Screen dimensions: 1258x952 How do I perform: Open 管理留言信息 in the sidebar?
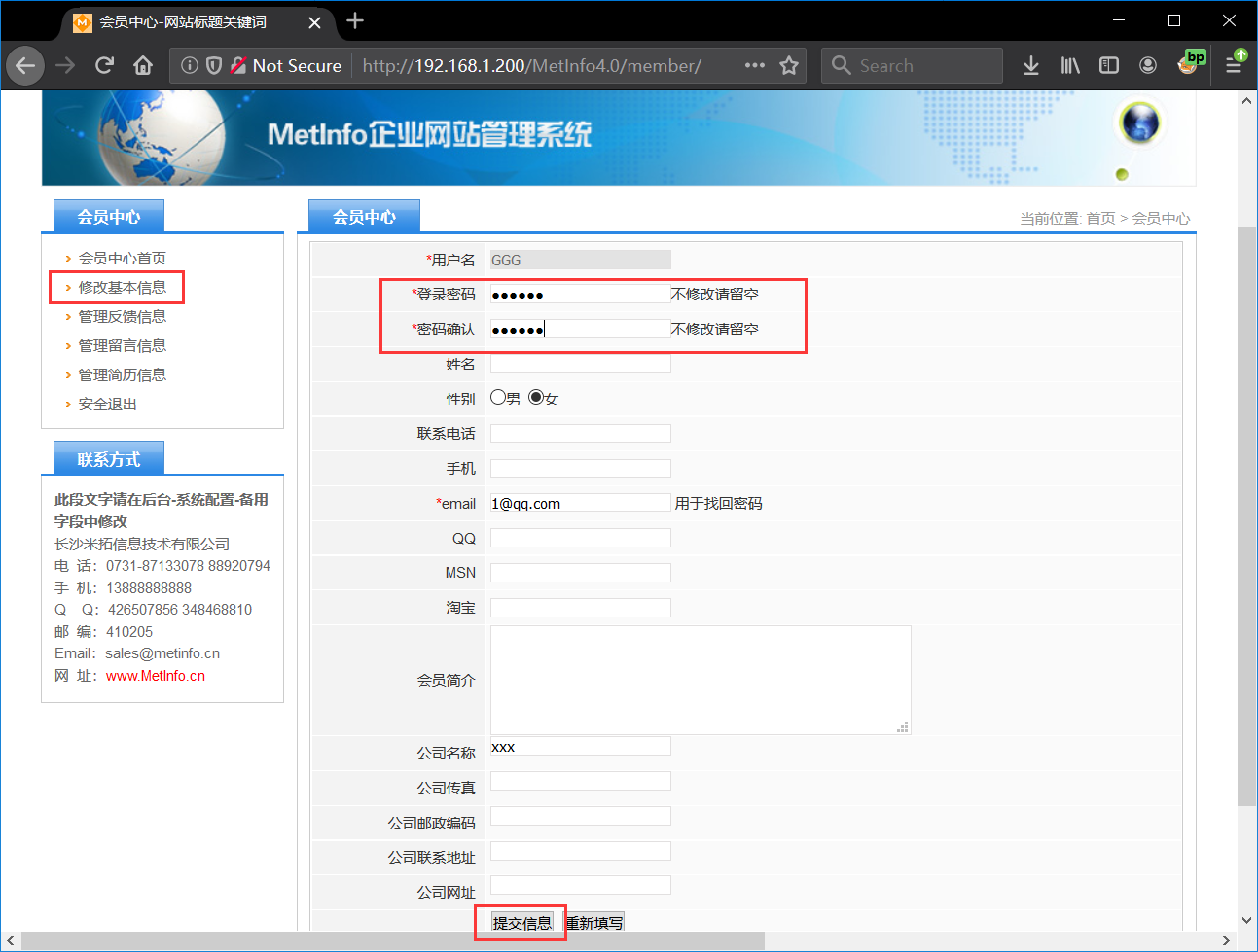[x=123, y=345]
